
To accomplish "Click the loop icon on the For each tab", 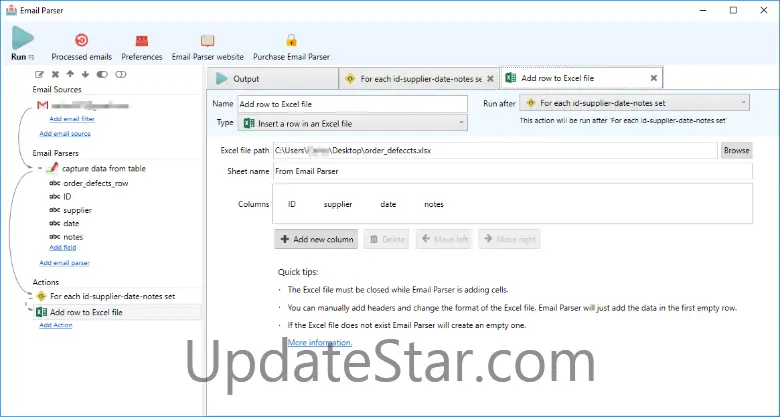I will point(350,79).
